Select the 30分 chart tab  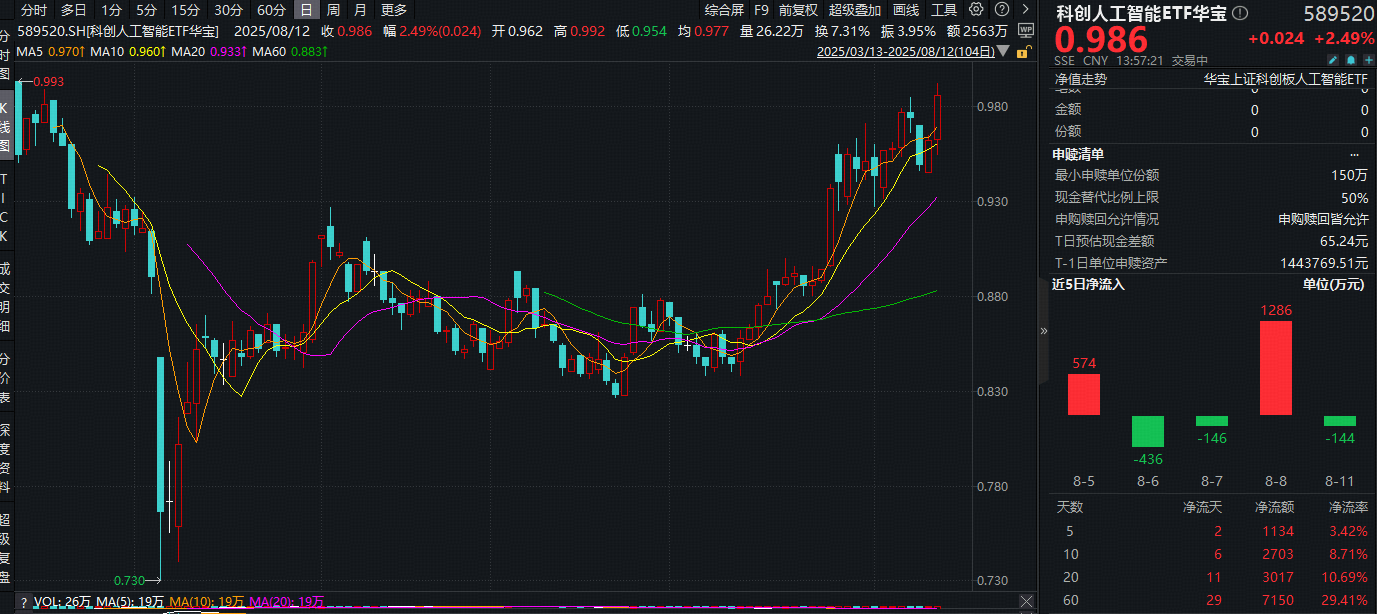click(228, 10)
